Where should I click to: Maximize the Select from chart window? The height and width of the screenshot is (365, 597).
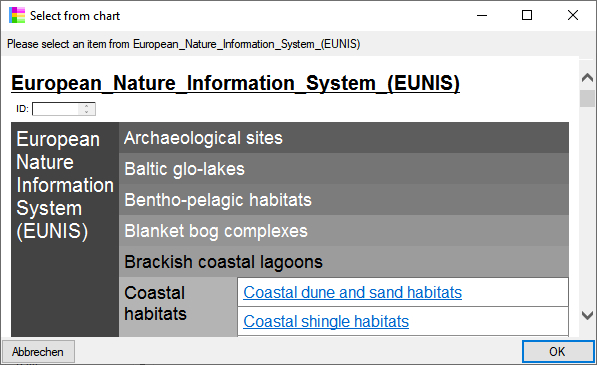[527, 16]
